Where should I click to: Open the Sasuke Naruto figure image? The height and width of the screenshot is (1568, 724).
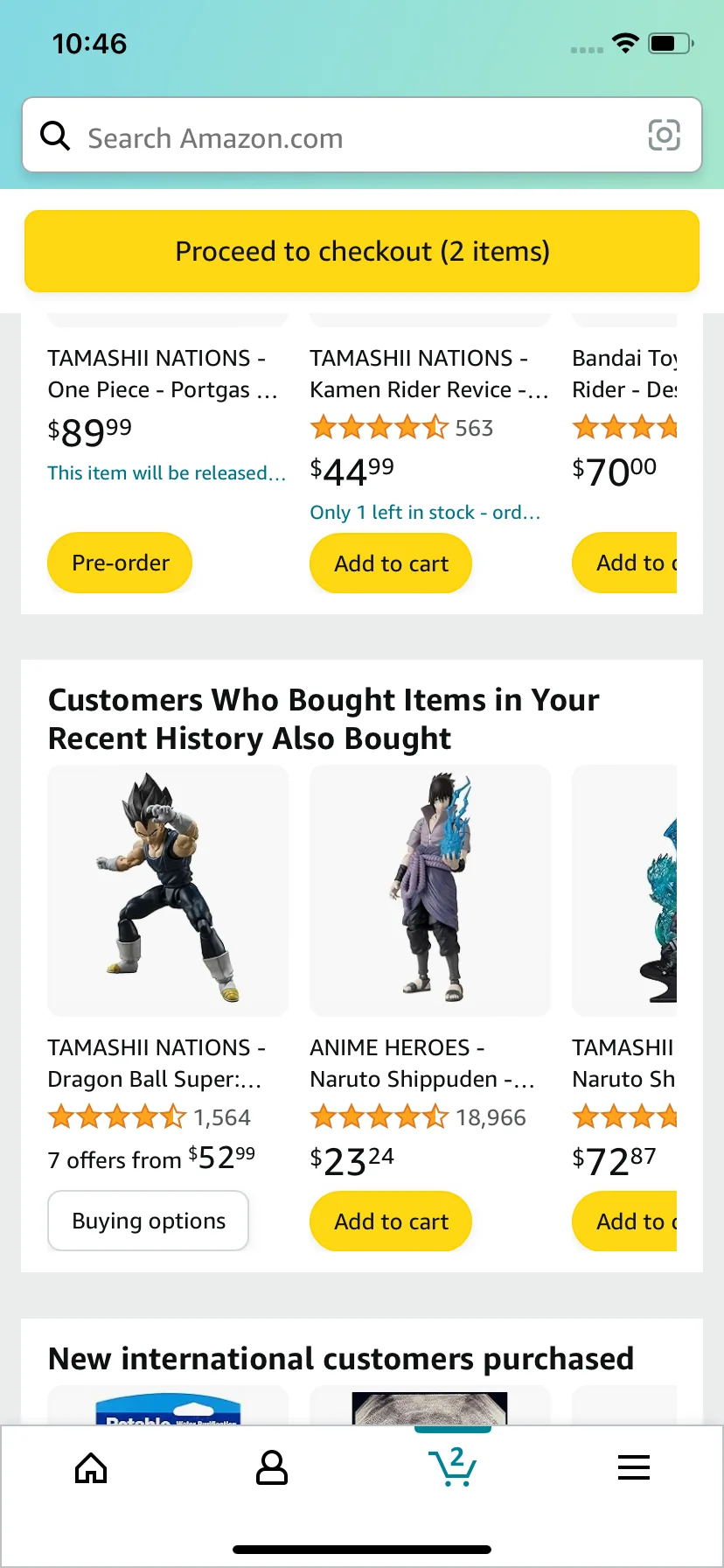point(430,889)
